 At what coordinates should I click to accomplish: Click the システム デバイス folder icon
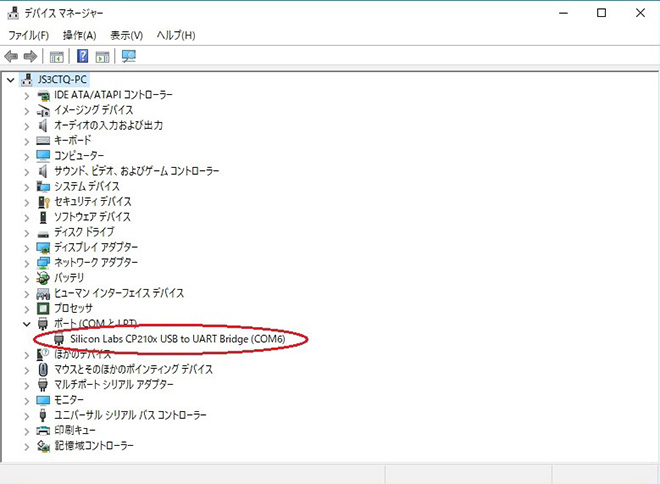(x=43, y=186)
